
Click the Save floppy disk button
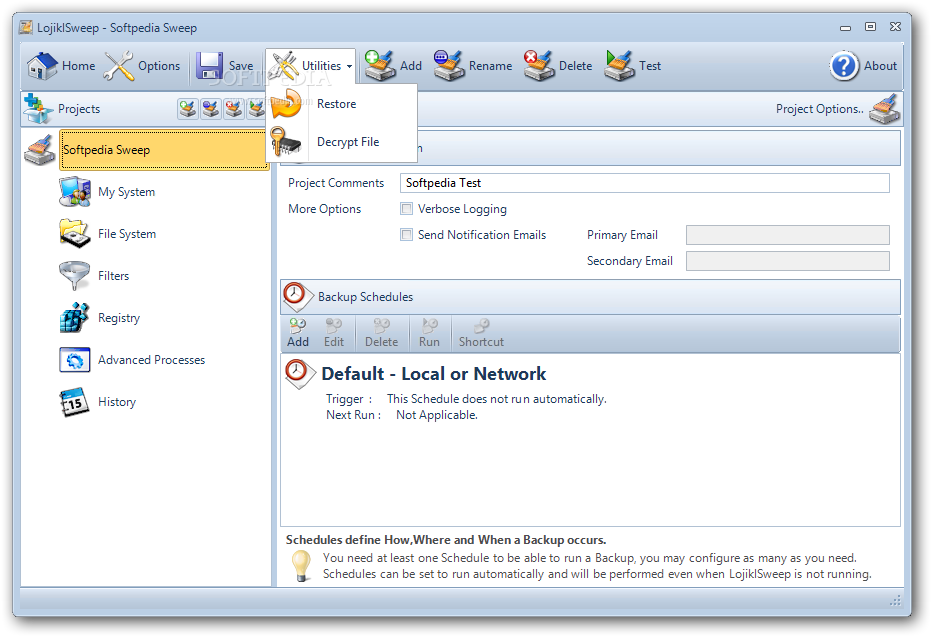coord(225,65)
